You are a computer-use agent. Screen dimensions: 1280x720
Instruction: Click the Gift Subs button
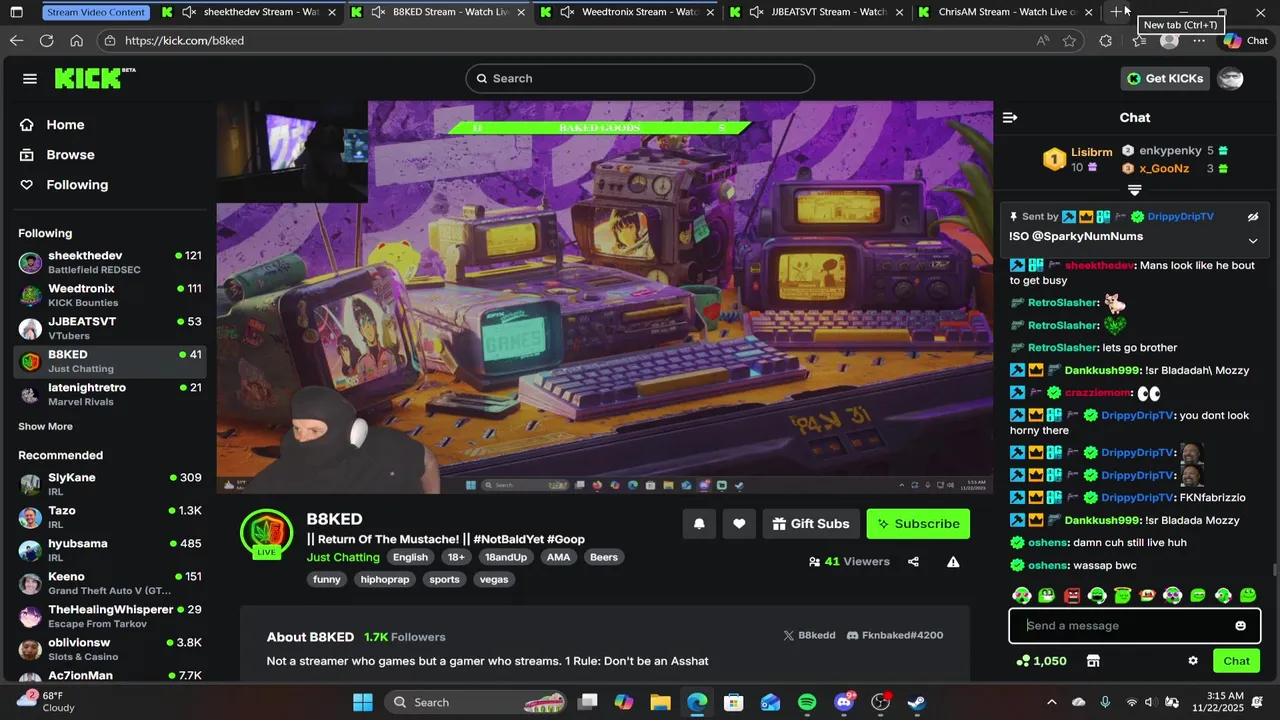point(810,524)
